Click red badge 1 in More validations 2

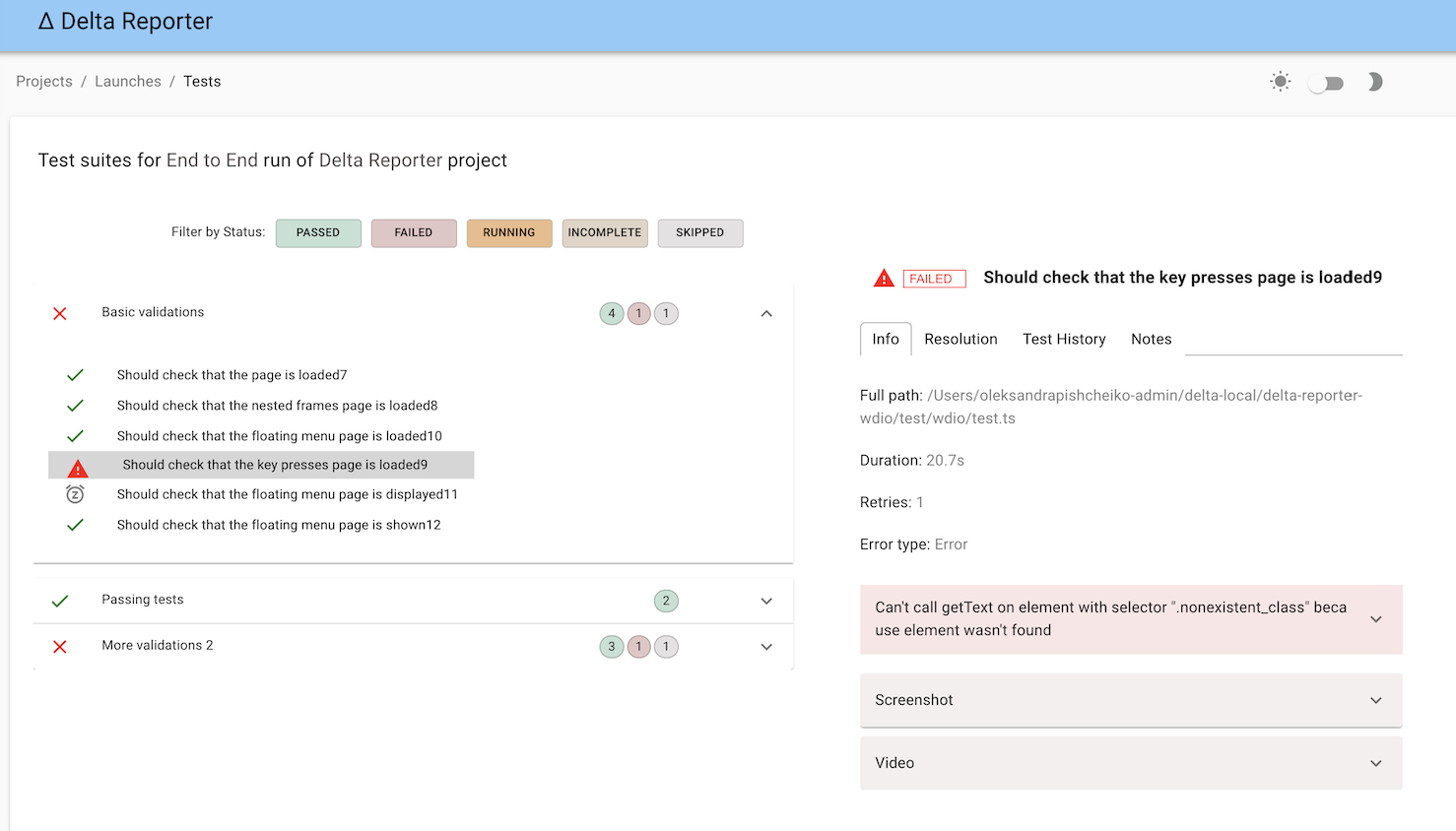[x=639, y=647]
